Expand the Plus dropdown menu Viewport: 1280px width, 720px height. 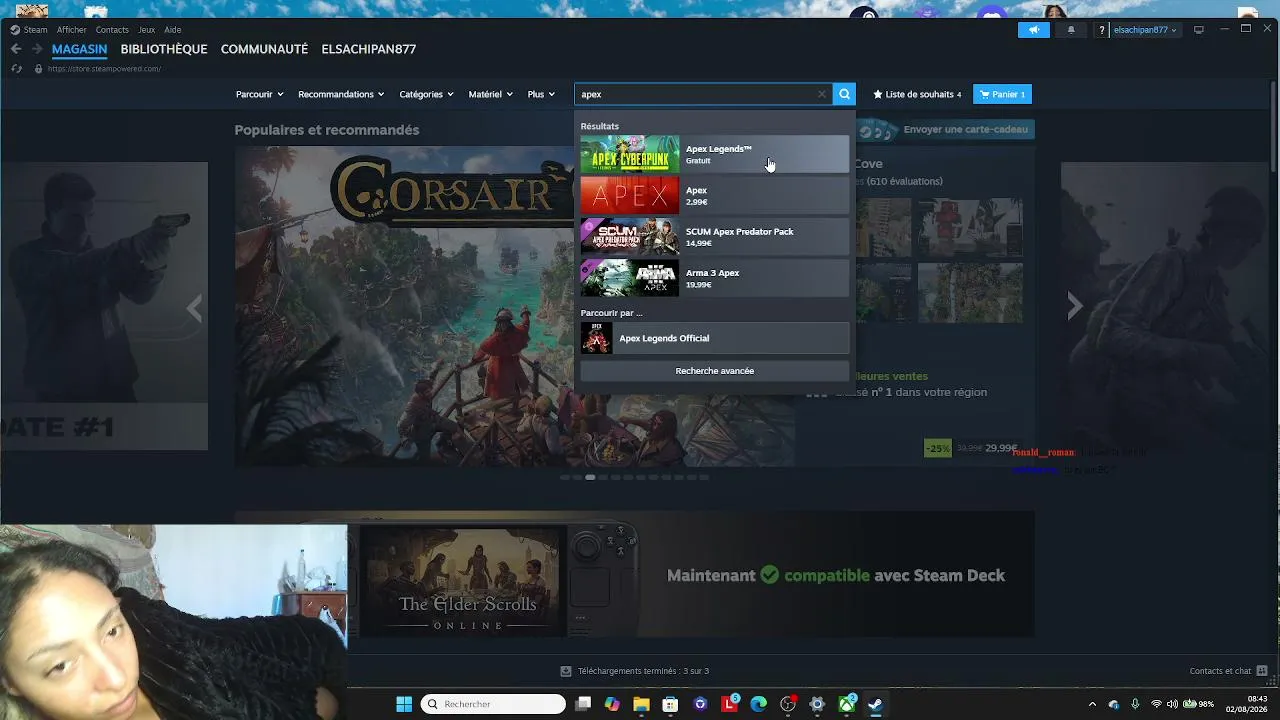tap(541, 94)
